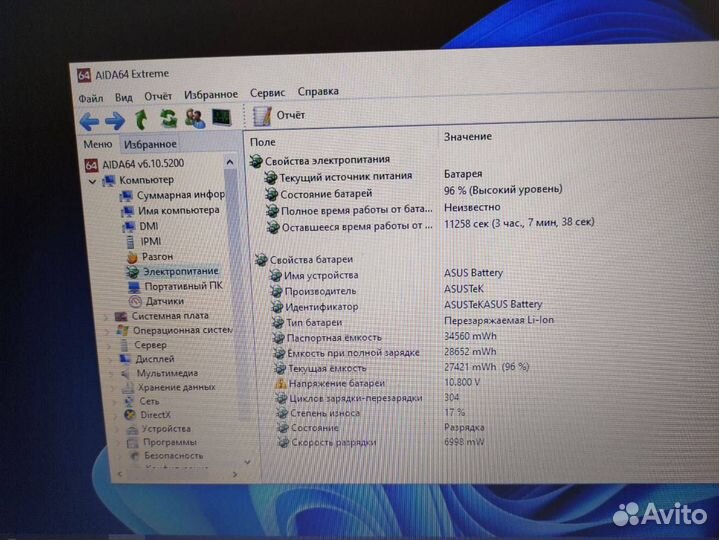This screenshot has height=540, width=719.
Task: Click tree horizontal scroll right arrow
Action: click(235, 474)
